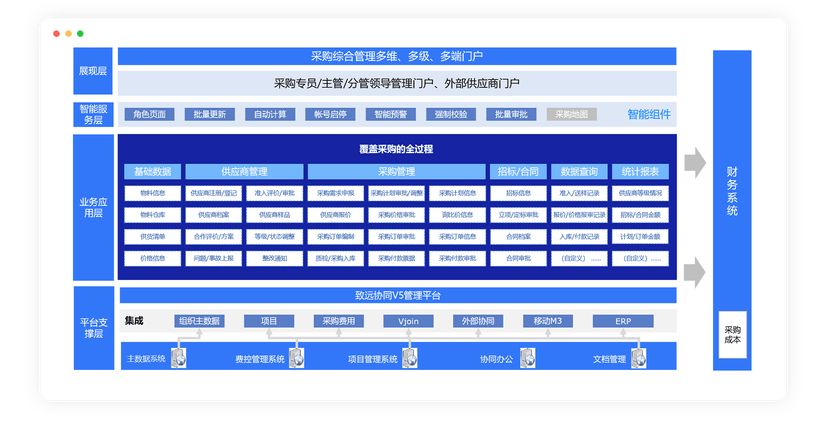Open the 供应商管理 module header
Screen dimensions: 828x421
(x=244, y=171)
